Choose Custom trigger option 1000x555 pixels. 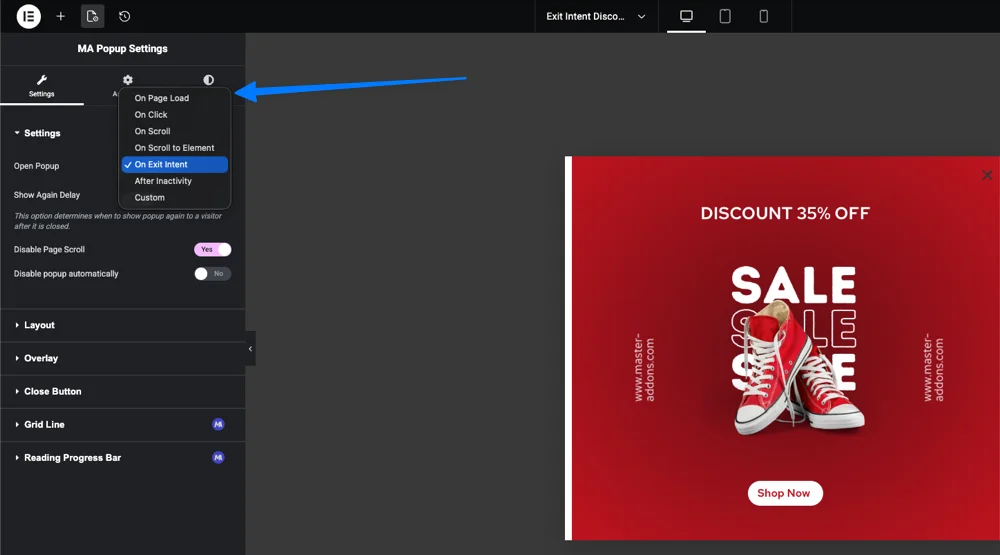click(175, 198)
